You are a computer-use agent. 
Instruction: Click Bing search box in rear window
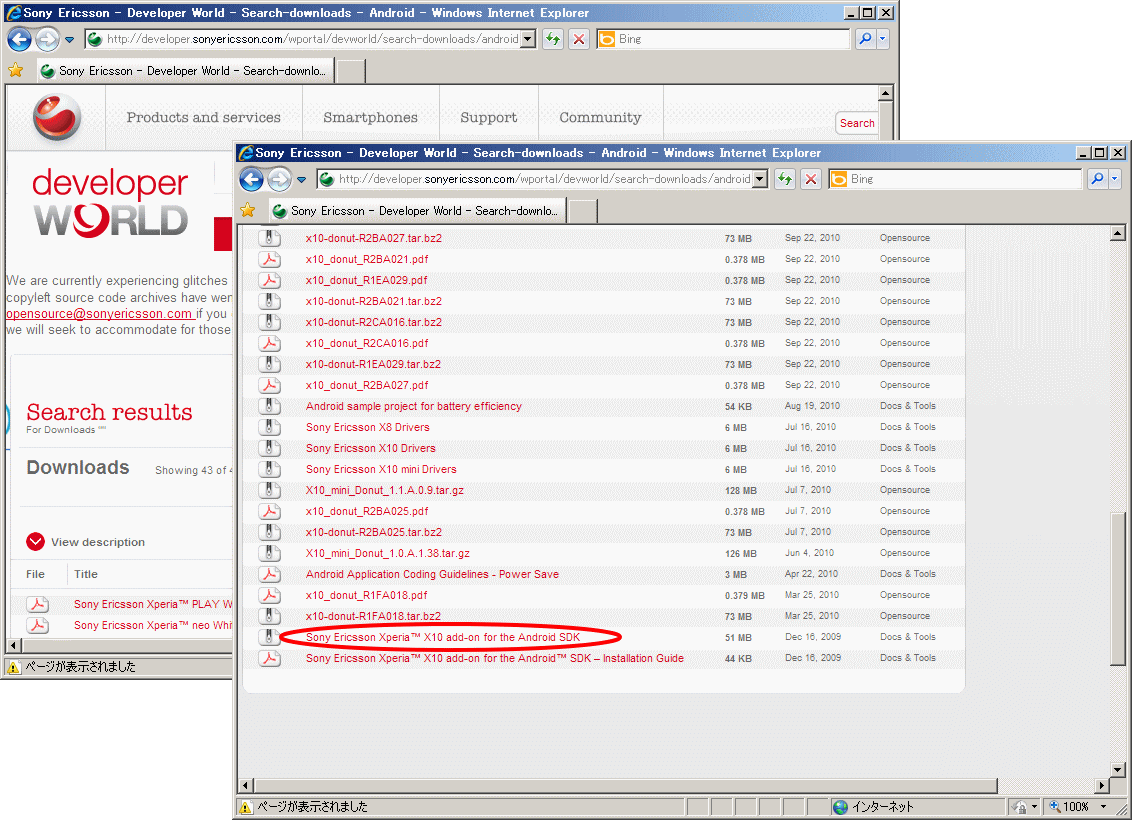point(723,39)
